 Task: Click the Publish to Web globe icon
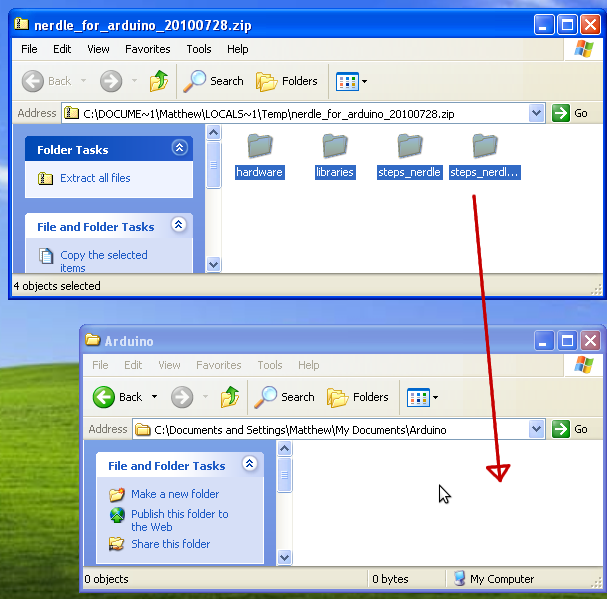click(x=117, y=515)
